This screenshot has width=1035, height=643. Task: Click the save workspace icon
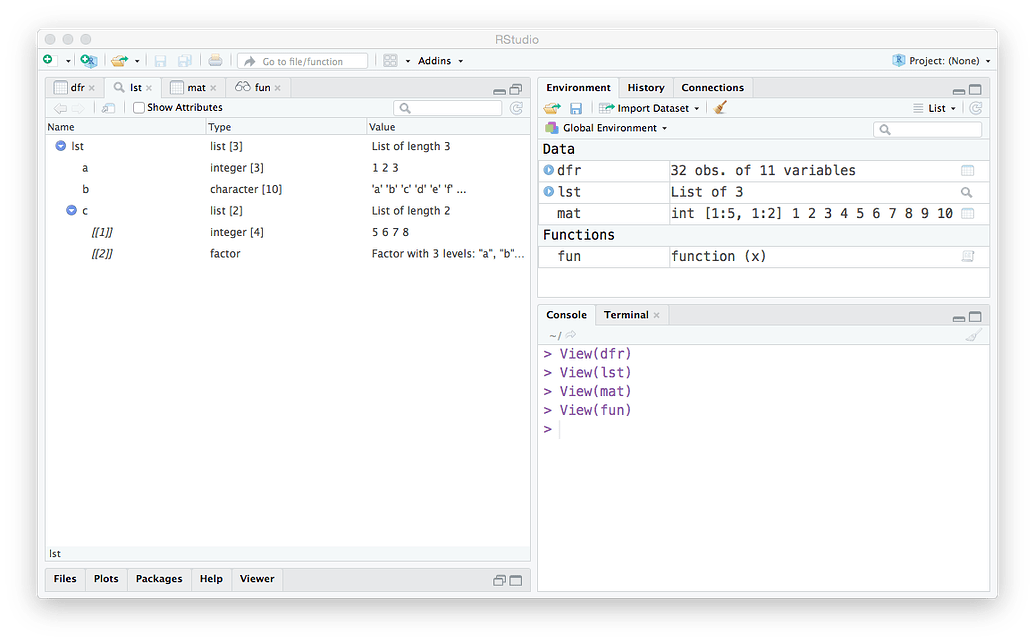coord(576,108)
